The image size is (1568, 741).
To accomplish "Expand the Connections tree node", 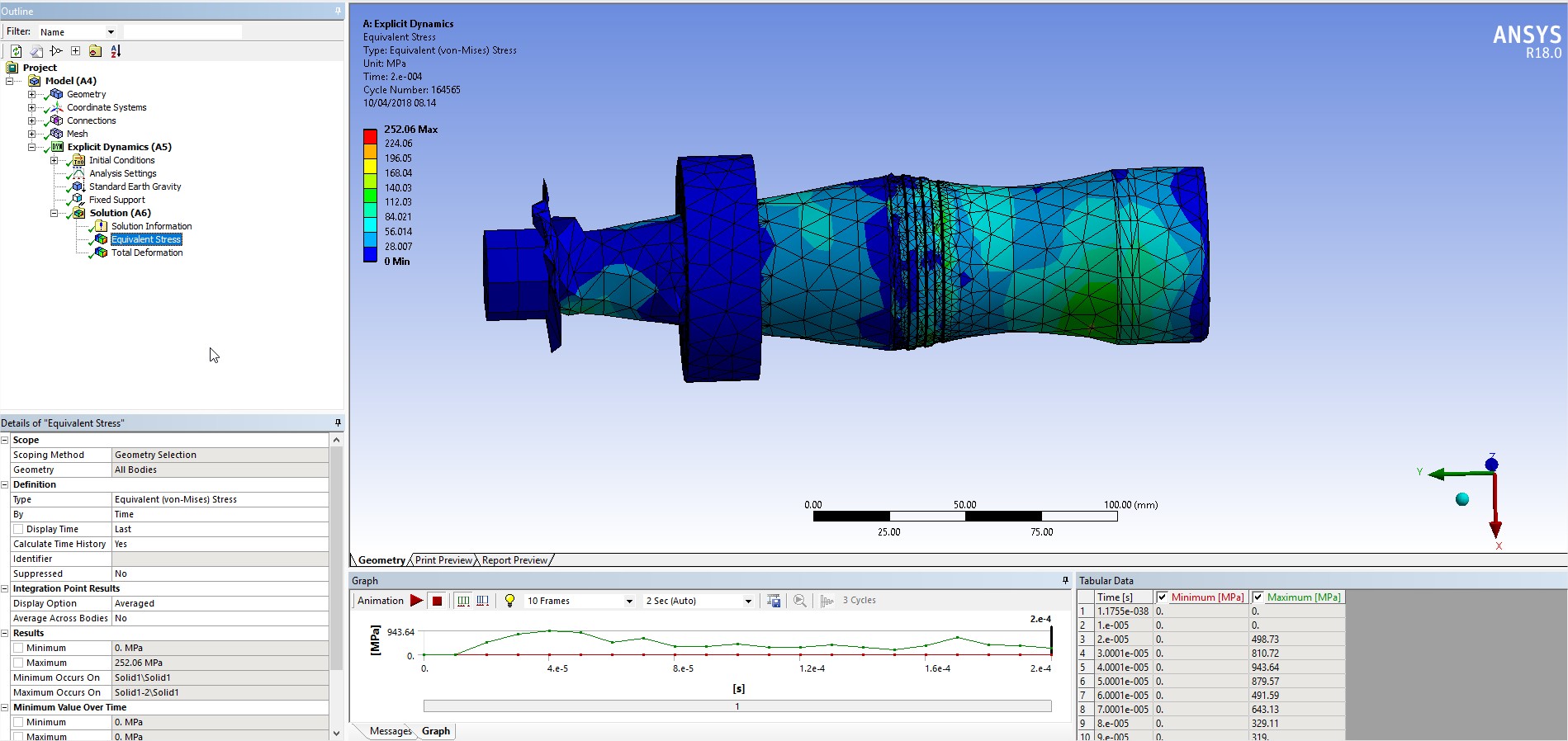I will 32,120.
